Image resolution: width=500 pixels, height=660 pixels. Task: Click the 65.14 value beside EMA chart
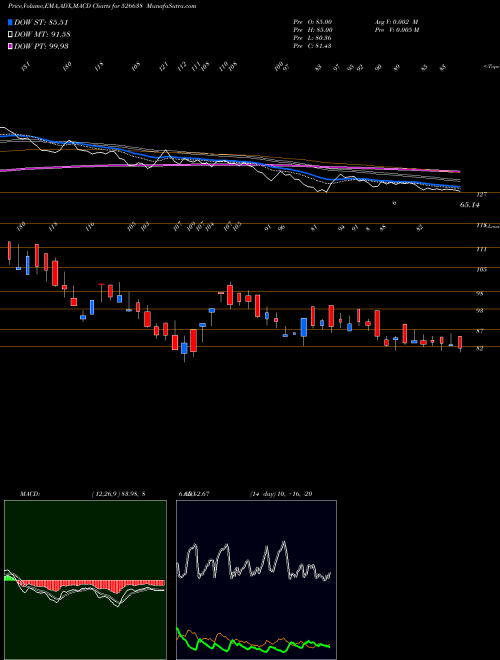pyautogui.click(x=470, y=205)
